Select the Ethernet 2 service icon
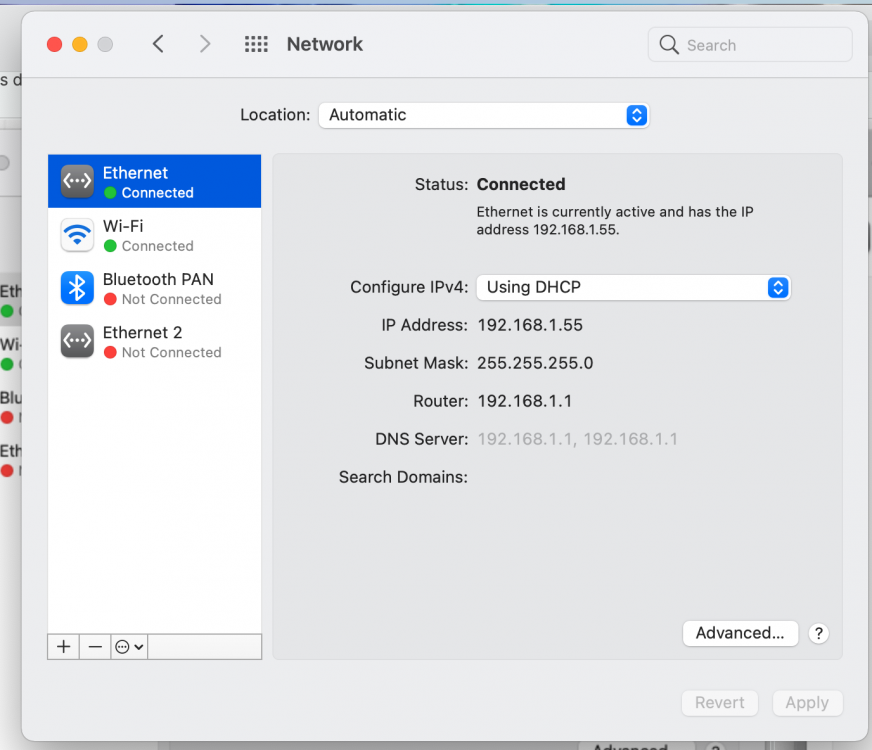 [x=77, y=341]
